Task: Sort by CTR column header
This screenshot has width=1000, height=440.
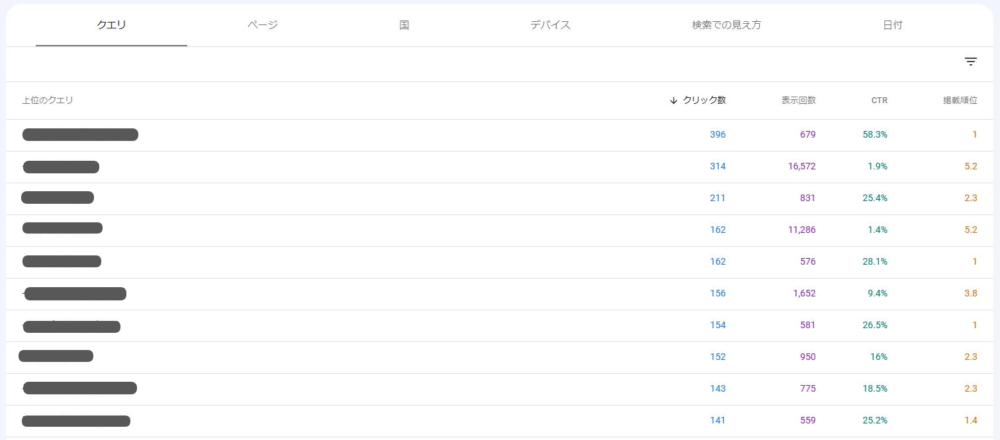Action: 879,100
